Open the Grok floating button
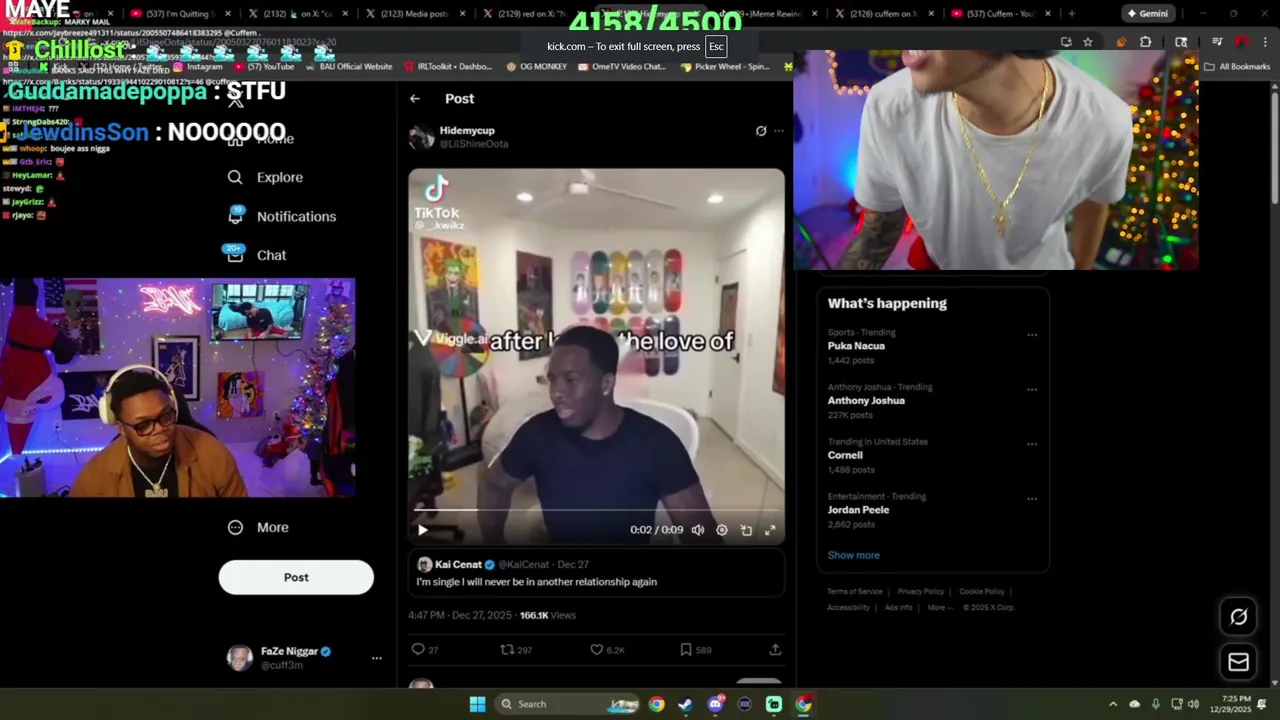Viewport: 1280px width, 720px height. pos(1238,617)
